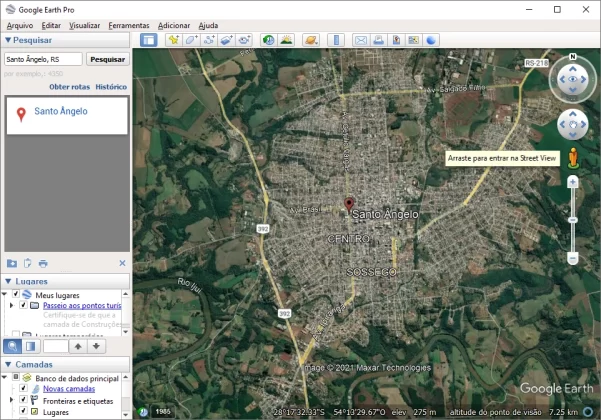Screen dimensions: 601x420
Task: Click the magnifier search places button
Action: pos(12,346)
